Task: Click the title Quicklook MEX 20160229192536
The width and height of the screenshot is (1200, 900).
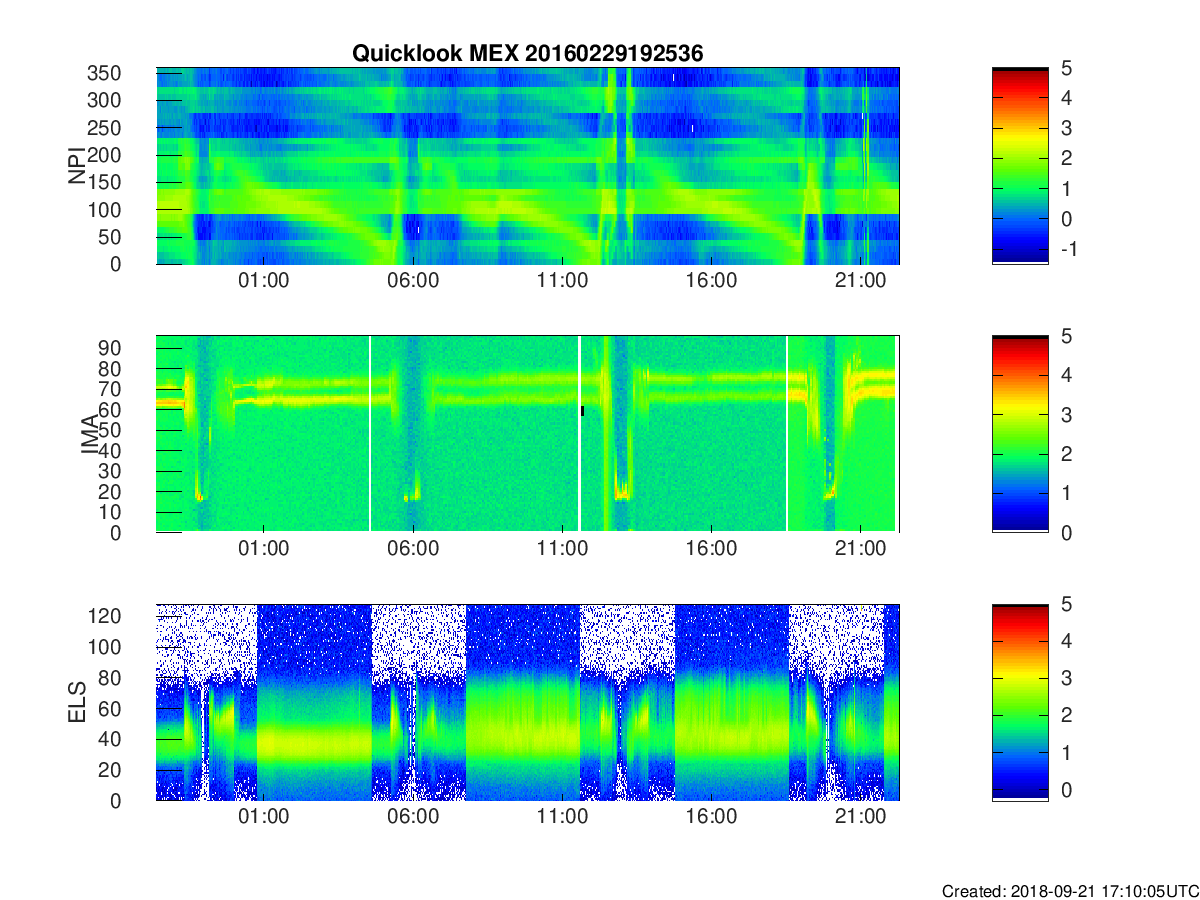Action: 528,54
